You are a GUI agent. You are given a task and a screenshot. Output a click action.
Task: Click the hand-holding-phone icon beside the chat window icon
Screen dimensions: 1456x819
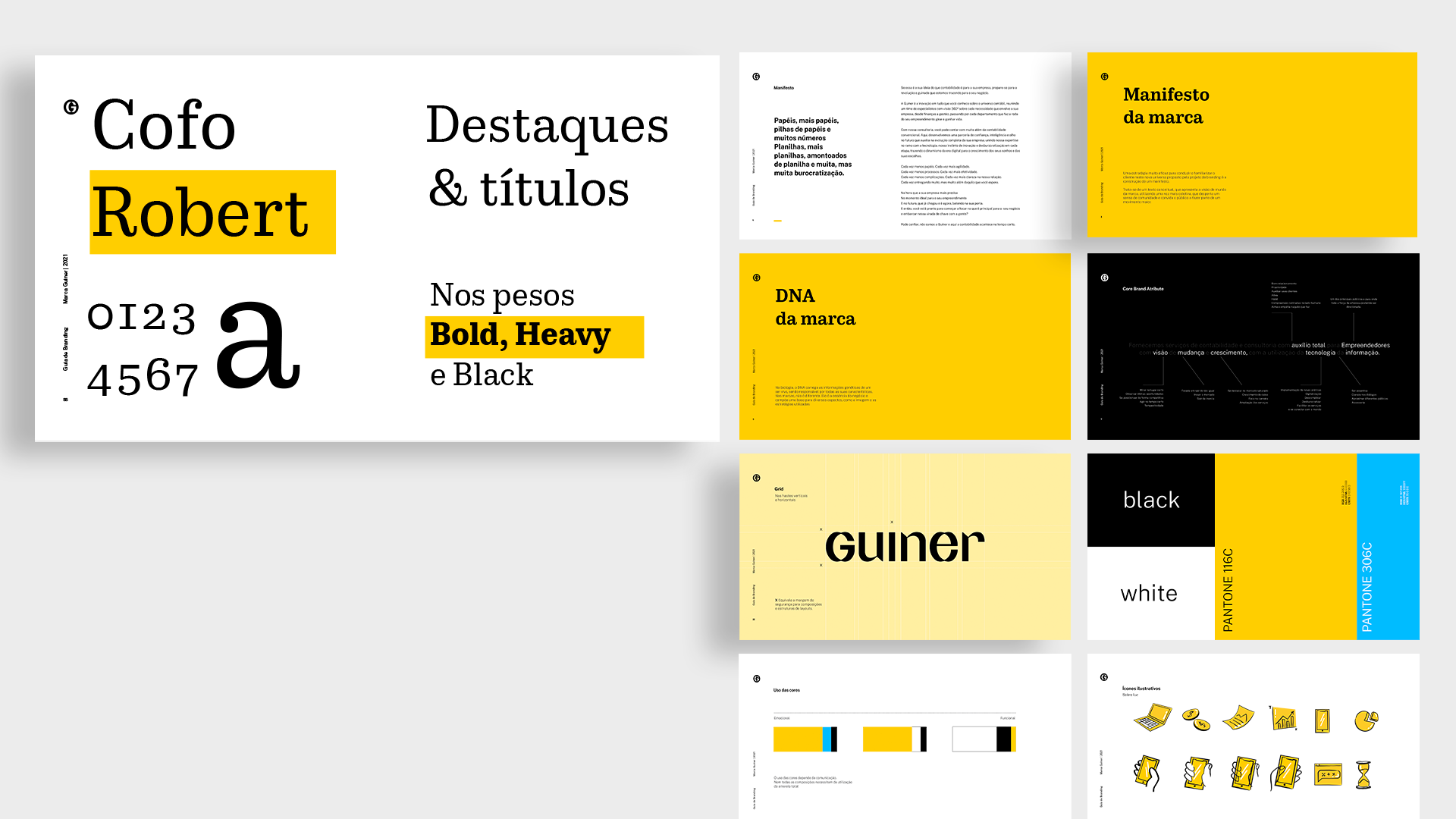[x=1286, y=773]
